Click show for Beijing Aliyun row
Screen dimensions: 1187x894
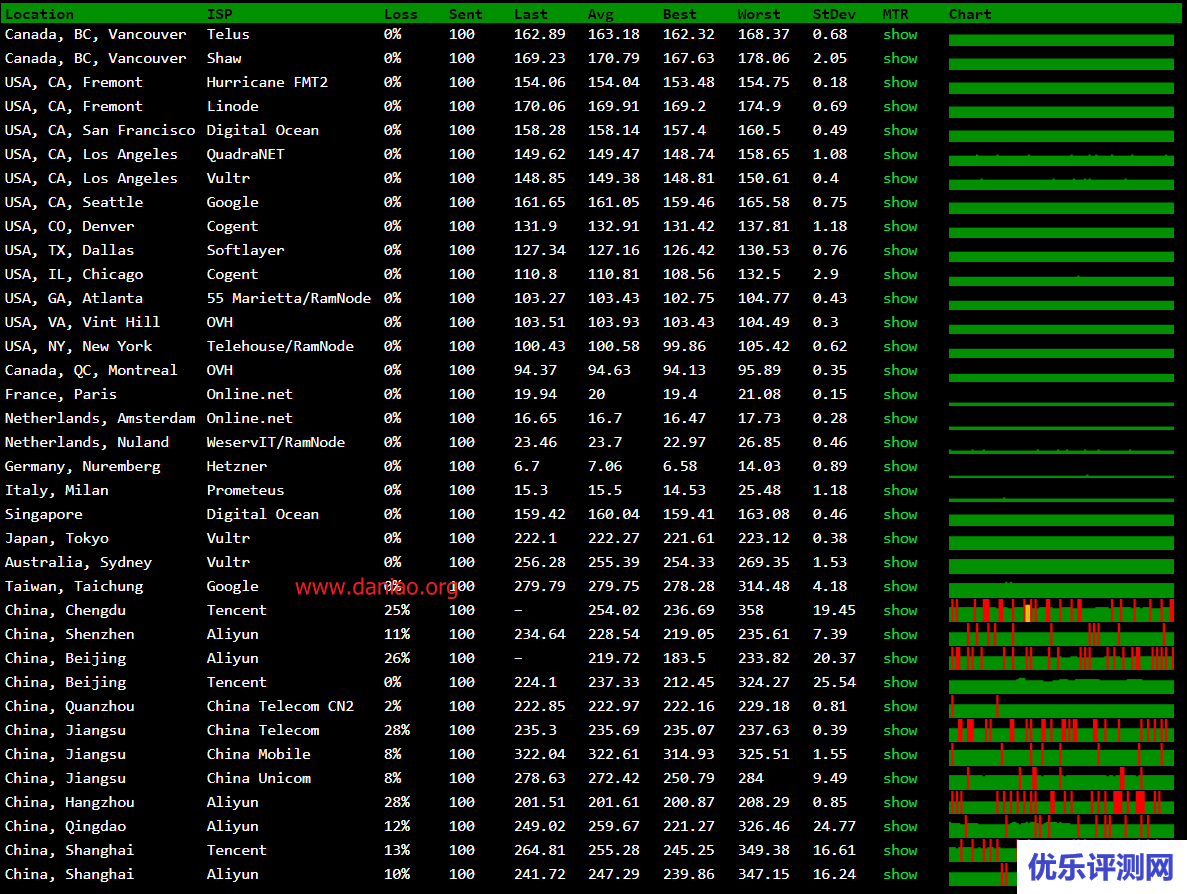coord(900,659)
